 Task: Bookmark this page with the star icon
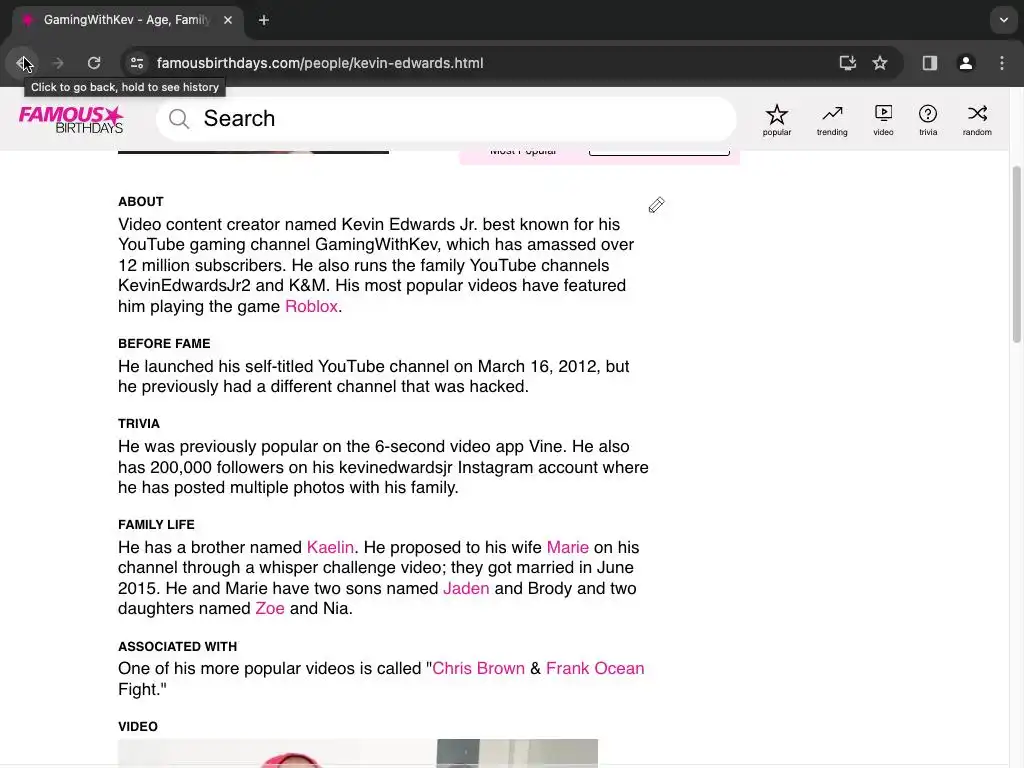pyautogui.click(x=880, y=63)
